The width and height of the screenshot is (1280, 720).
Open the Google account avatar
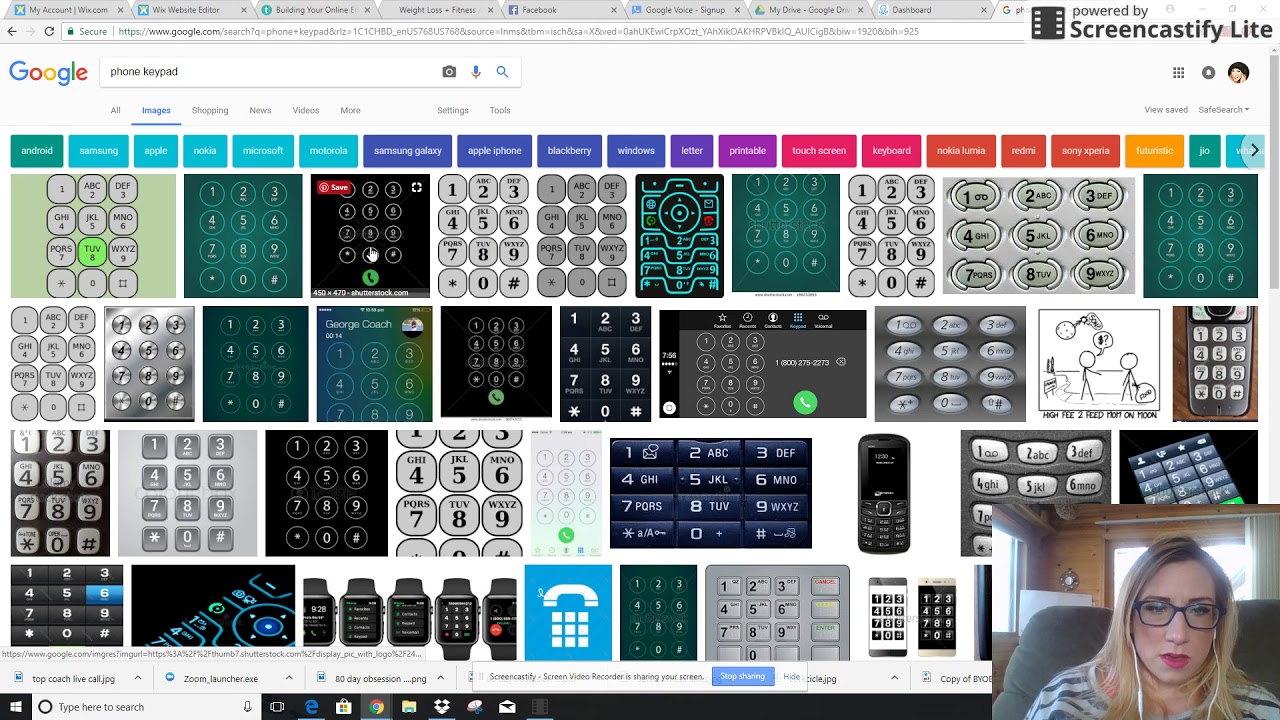pyautogui.click(x=1238, y=73)
